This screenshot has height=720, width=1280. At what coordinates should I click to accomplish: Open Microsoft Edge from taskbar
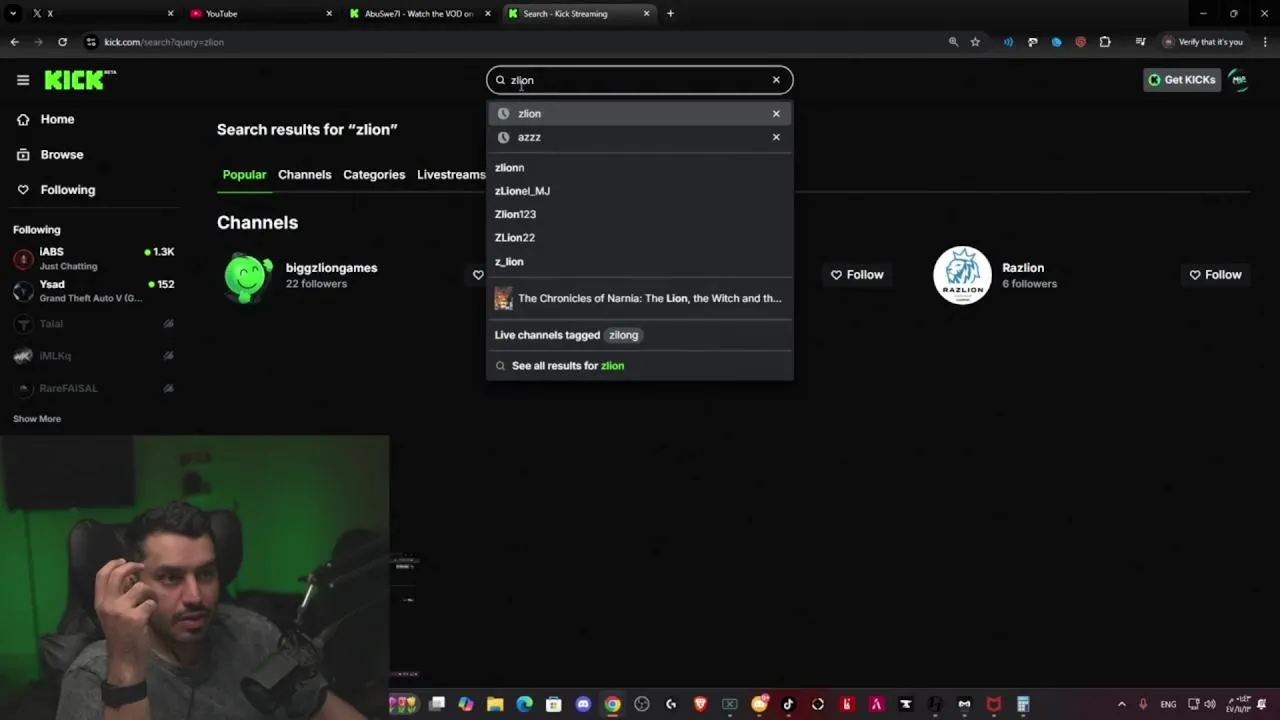524,704
